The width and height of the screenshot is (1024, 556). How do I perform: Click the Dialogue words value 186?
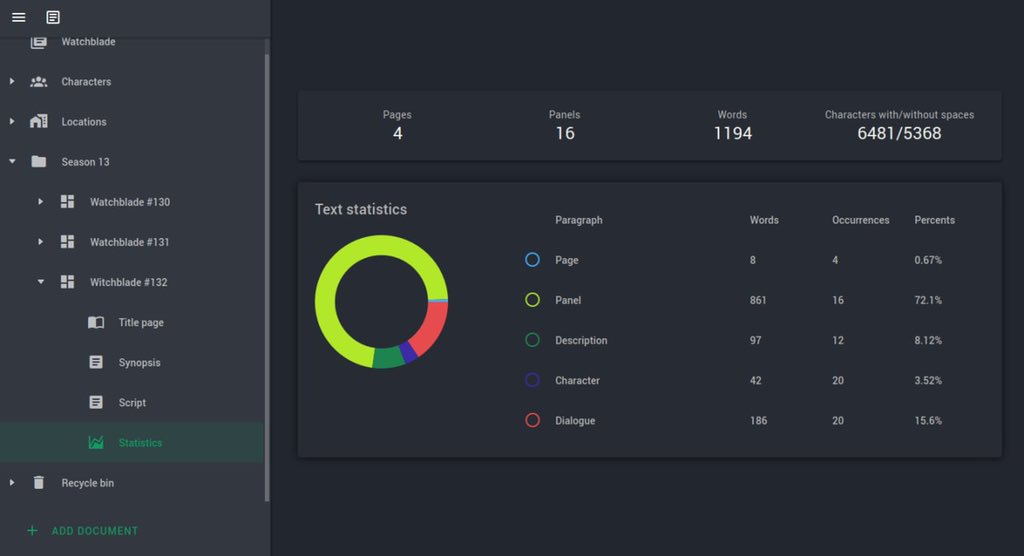click(758, 421)
